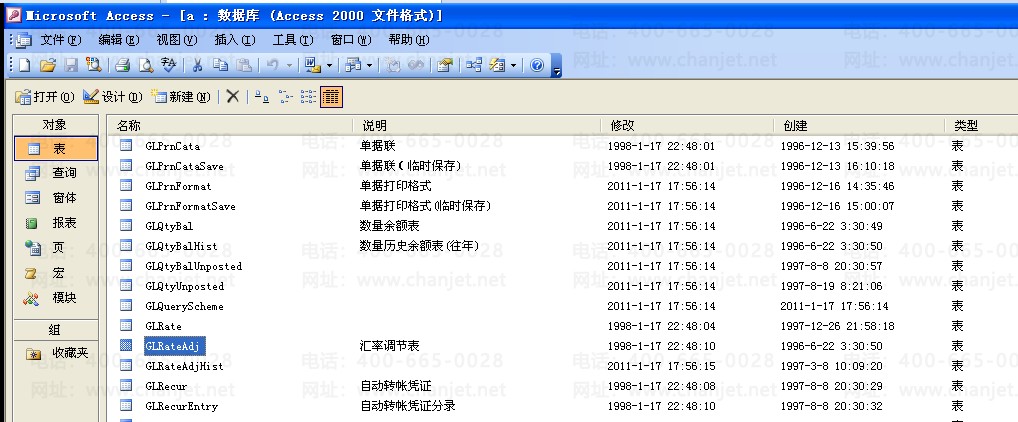Click the New blank document toolbar icon
The width and height of the screenshot is (1018, 422).
point(25,65)
